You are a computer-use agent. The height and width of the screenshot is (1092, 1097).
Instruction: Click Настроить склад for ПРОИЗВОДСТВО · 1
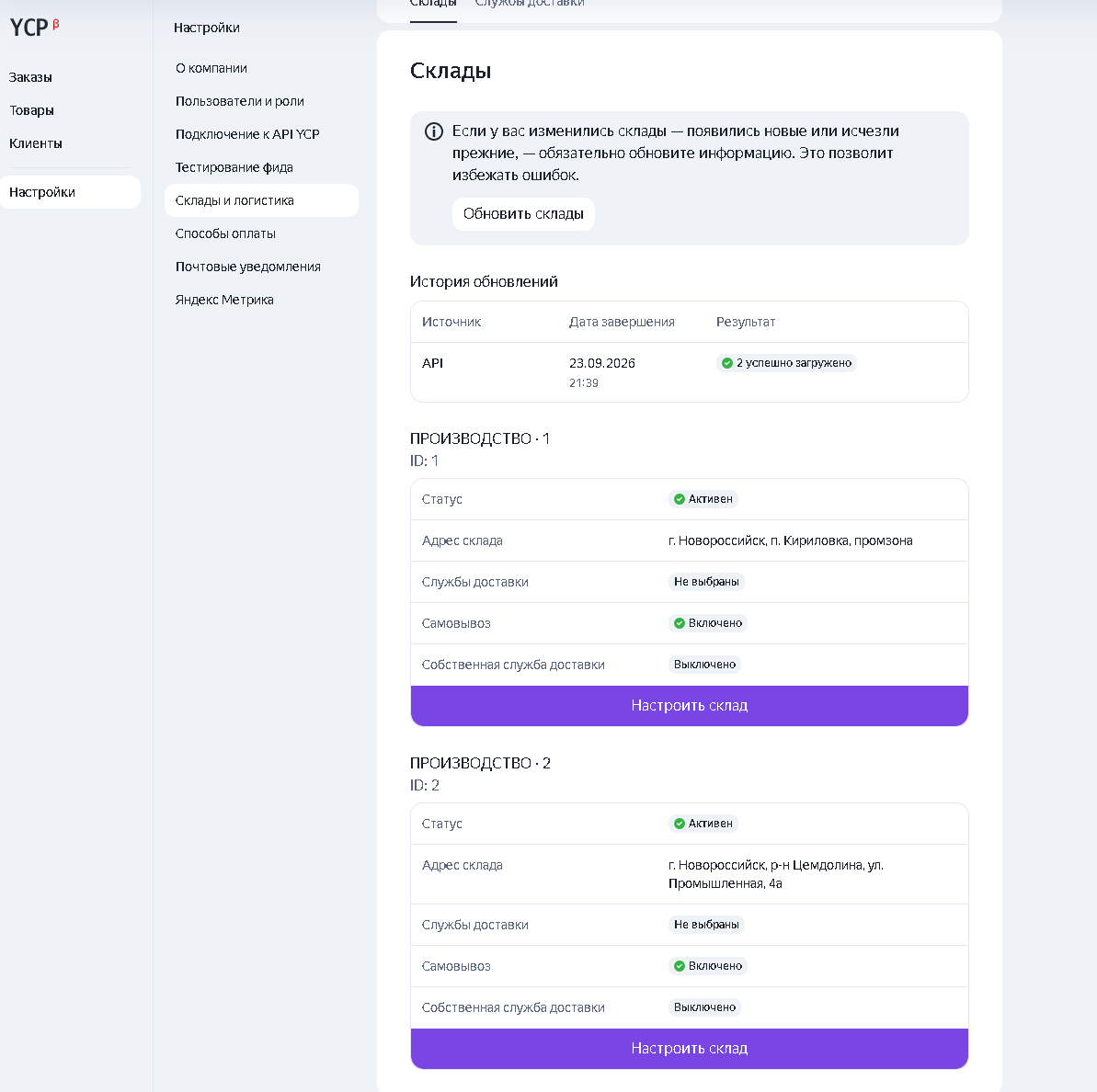coord(689,706)
